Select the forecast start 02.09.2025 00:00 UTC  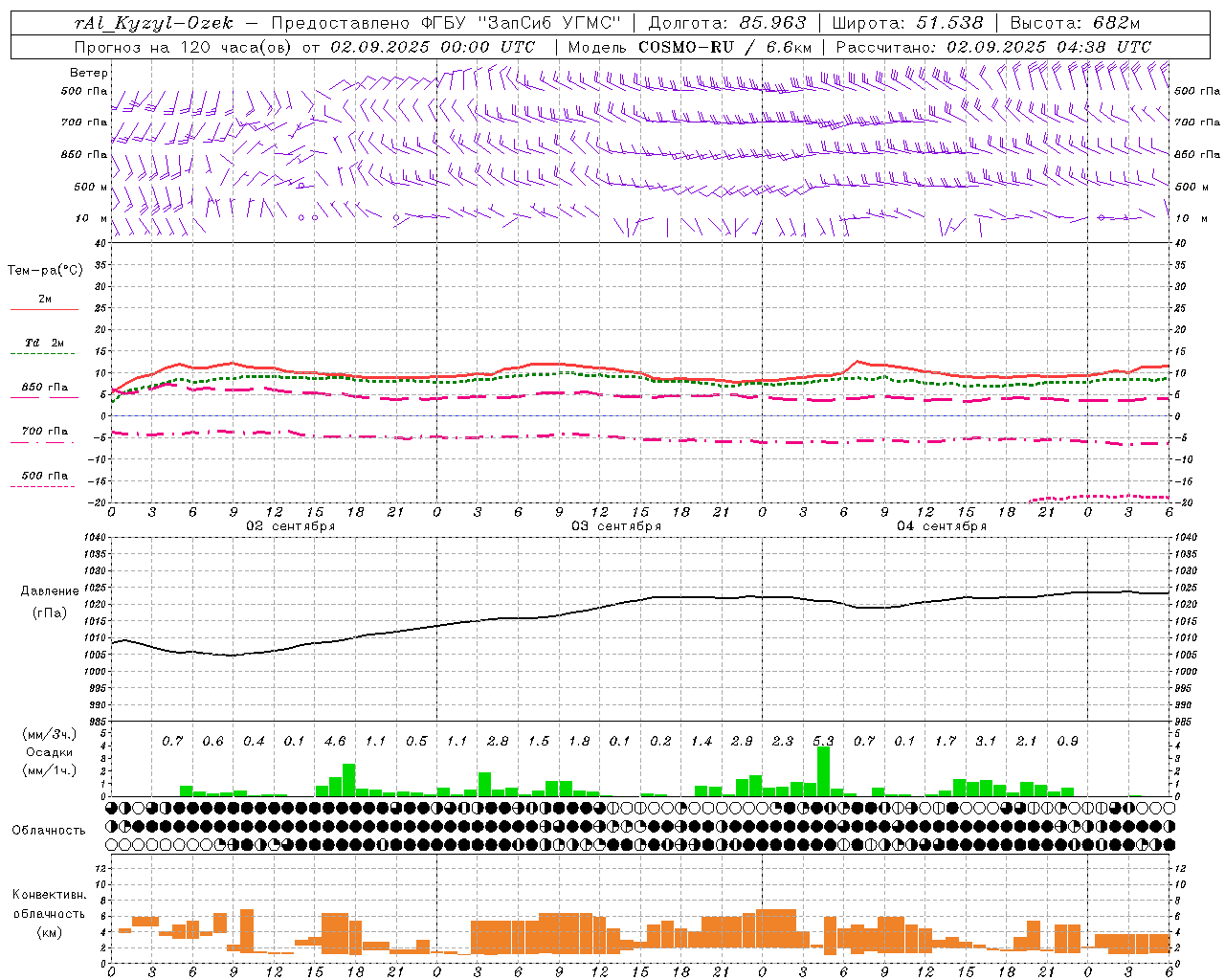[433, 47]
